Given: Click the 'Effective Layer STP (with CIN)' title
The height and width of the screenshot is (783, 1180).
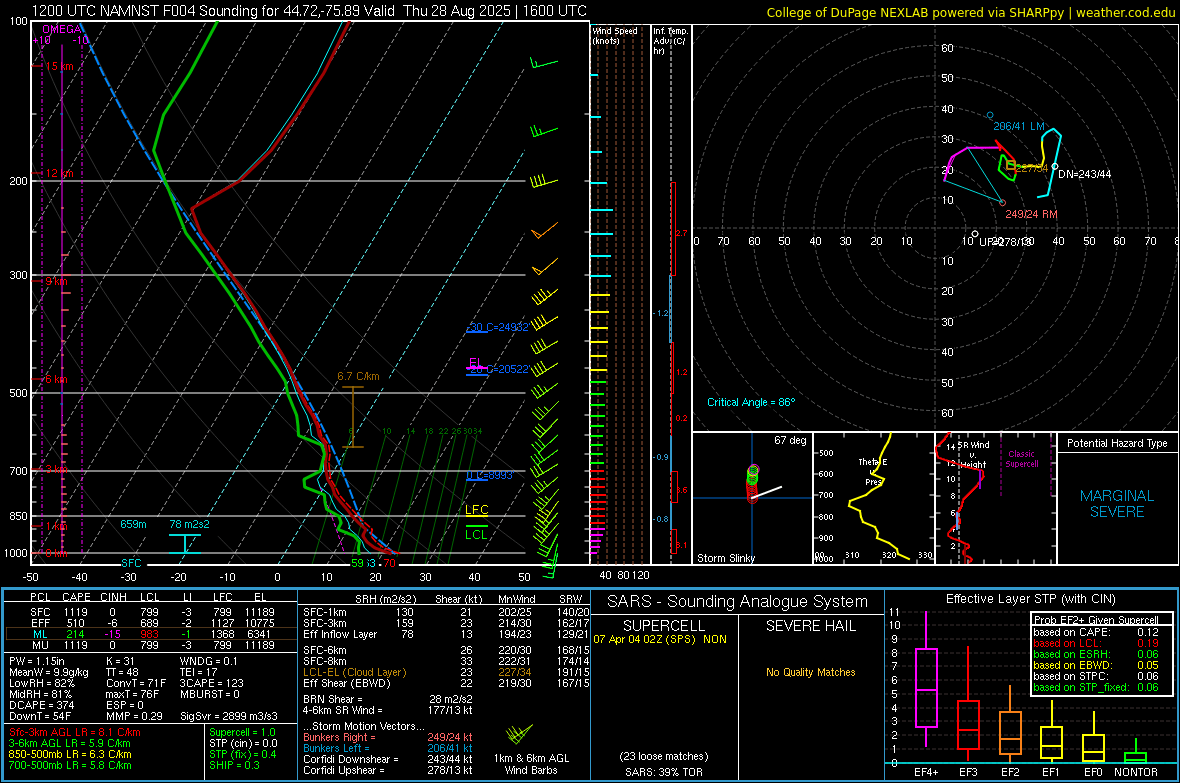Looking at the screenshot, I should click(1030, 599).
